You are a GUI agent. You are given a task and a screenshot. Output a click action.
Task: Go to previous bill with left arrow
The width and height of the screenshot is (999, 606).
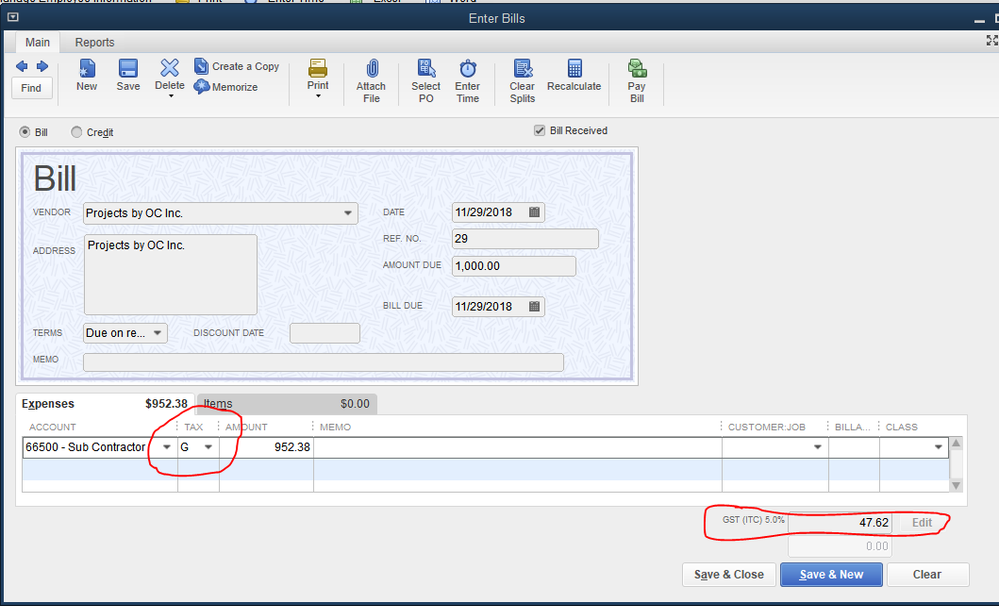22,66
